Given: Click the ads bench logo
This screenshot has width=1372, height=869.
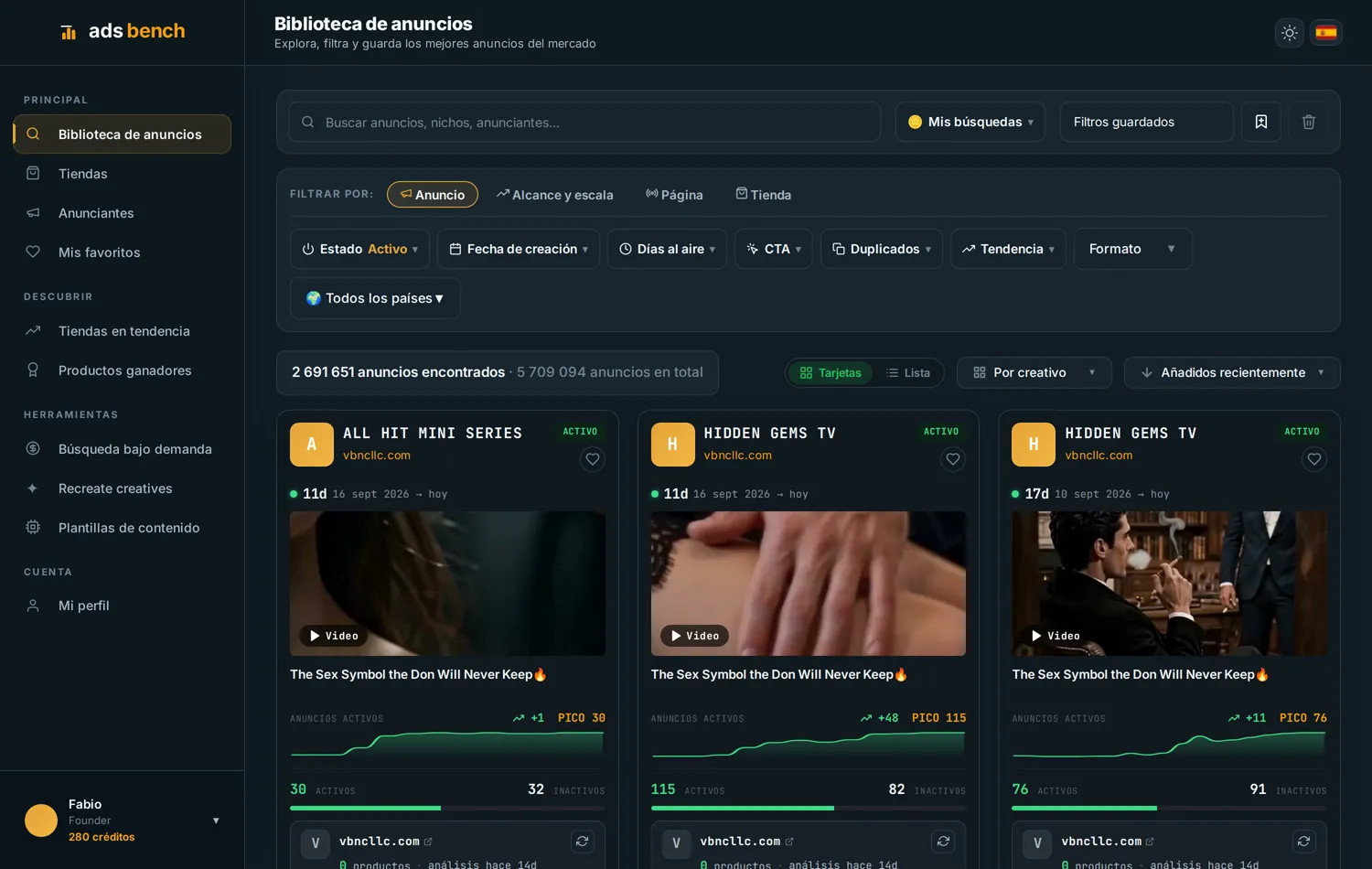Looking at the screenshot, I should (x=122, y=31).
